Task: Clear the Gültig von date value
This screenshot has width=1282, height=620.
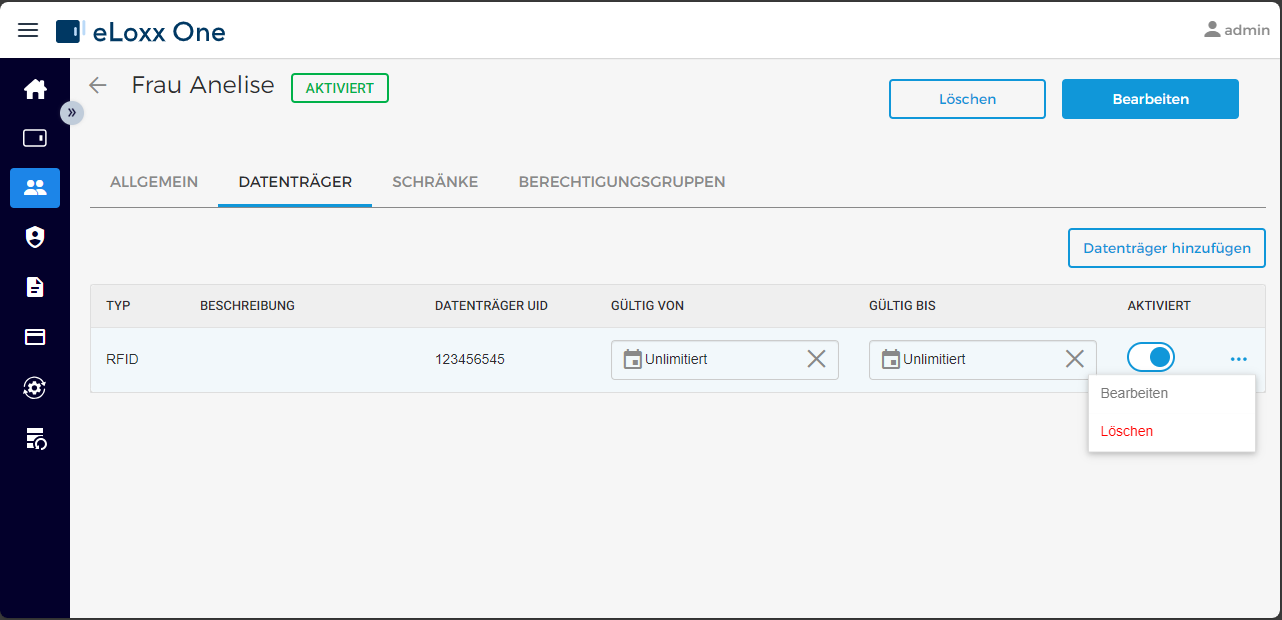Action: tap(816, 359)
